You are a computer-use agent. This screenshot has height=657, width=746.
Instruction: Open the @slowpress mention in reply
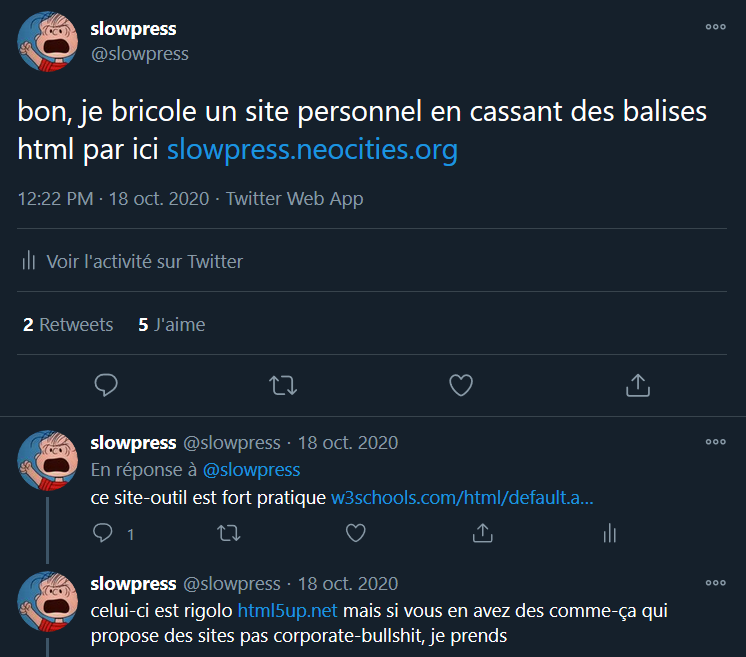(251, 469)
